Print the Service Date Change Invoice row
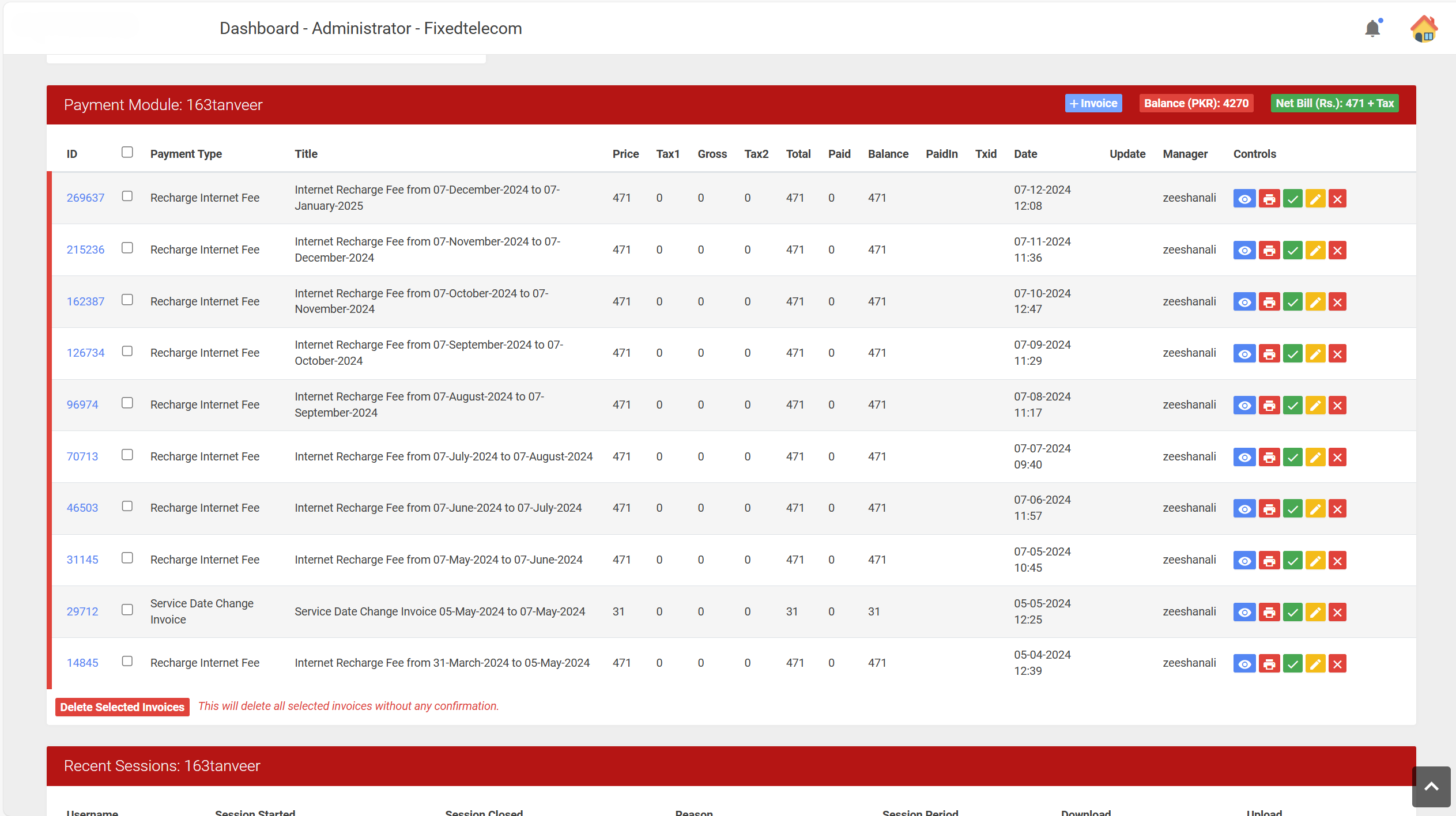This screenshot has height=816, width=1456. tap(1270, 611)
